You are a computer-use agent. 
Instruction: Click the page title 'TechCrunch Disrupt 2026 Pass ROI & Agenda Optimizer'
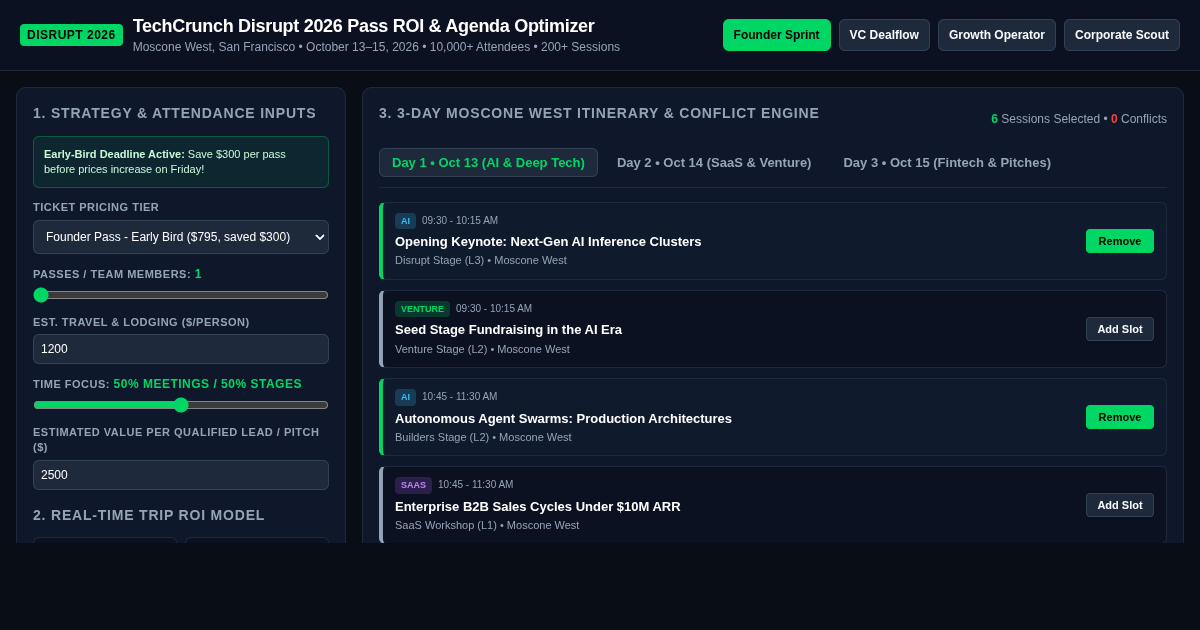tap(364, 26)
